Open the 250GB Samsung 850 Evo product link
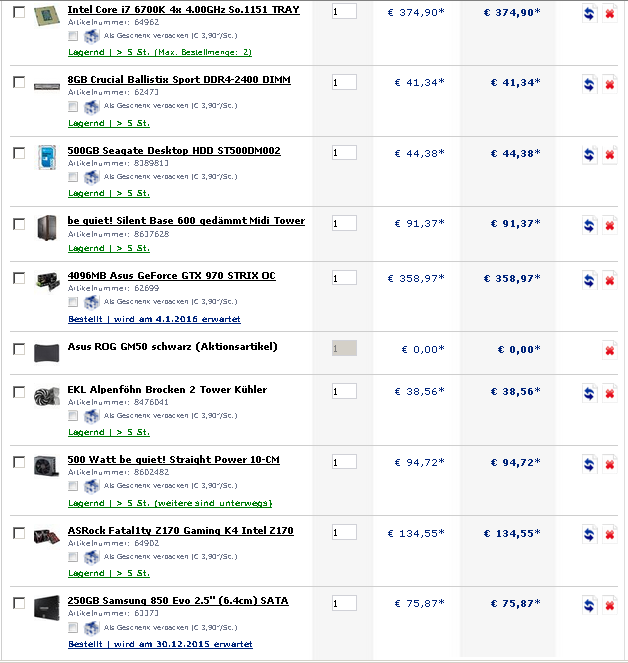The image size is (628, 663). (x=177, y=601)
